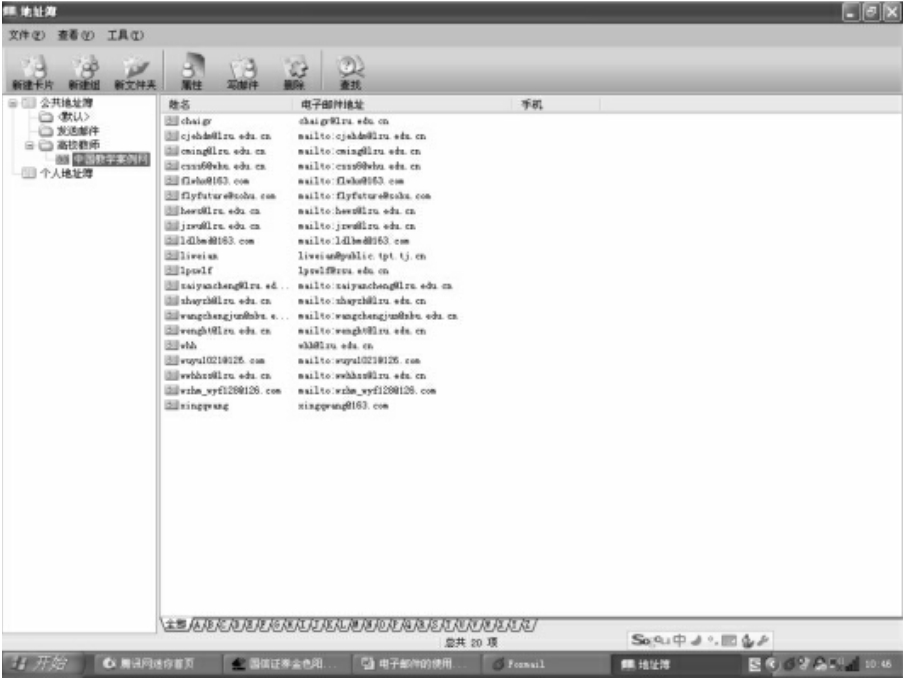This screenshot has height=678, width=903.
Task: Click the card icon beside chaigr
Action: (x=171, y=120)
